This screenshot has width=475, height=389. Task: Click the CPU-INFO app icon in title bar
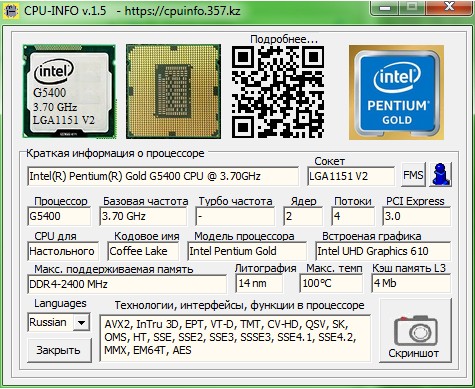pyautogui.click(x=11, y=10)
